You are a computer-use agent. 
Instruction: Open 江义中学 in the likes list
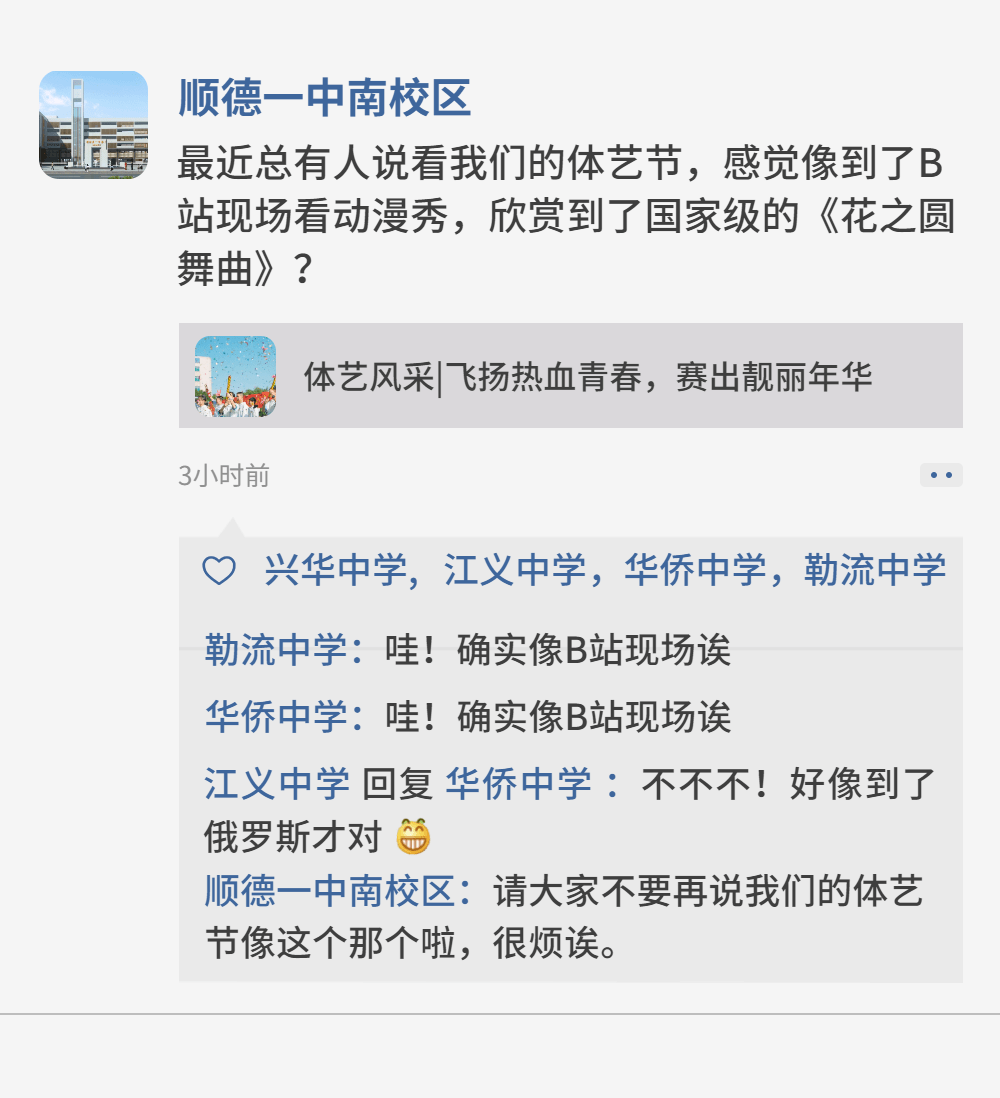[x=515, y=569]
